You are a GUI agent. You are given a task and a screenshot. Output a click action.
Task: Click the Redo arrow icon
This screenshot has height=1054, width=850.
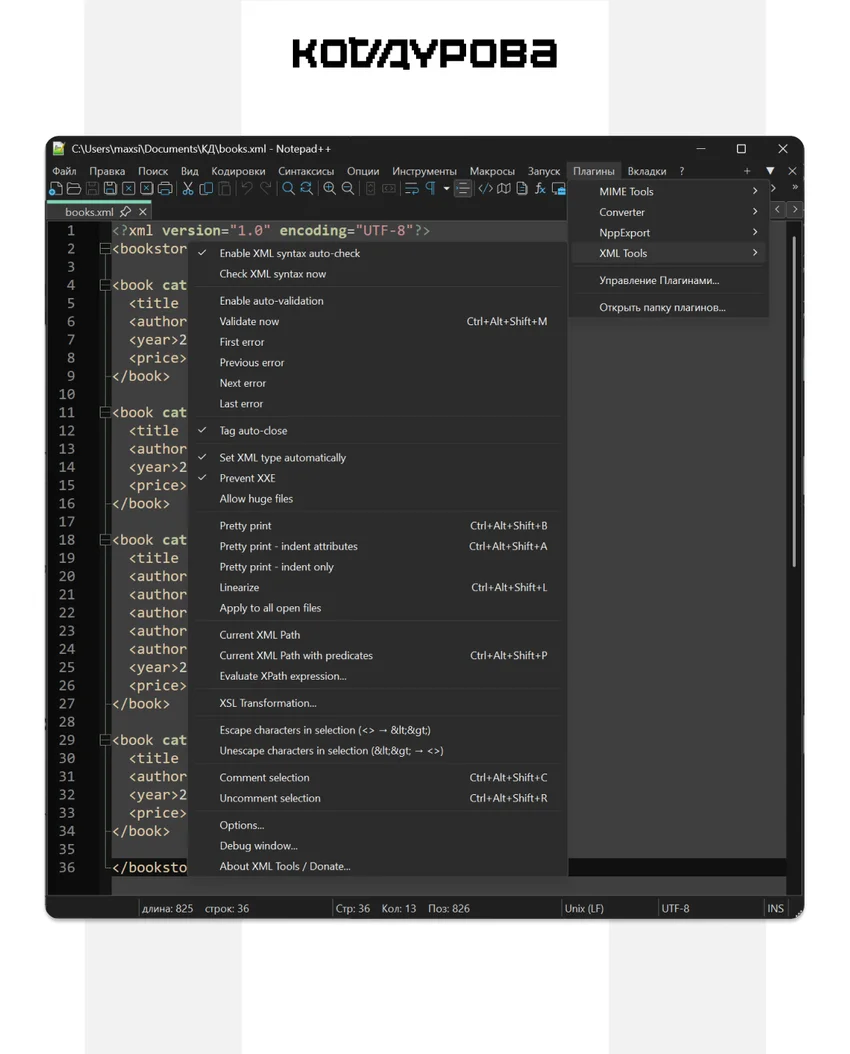265,189
